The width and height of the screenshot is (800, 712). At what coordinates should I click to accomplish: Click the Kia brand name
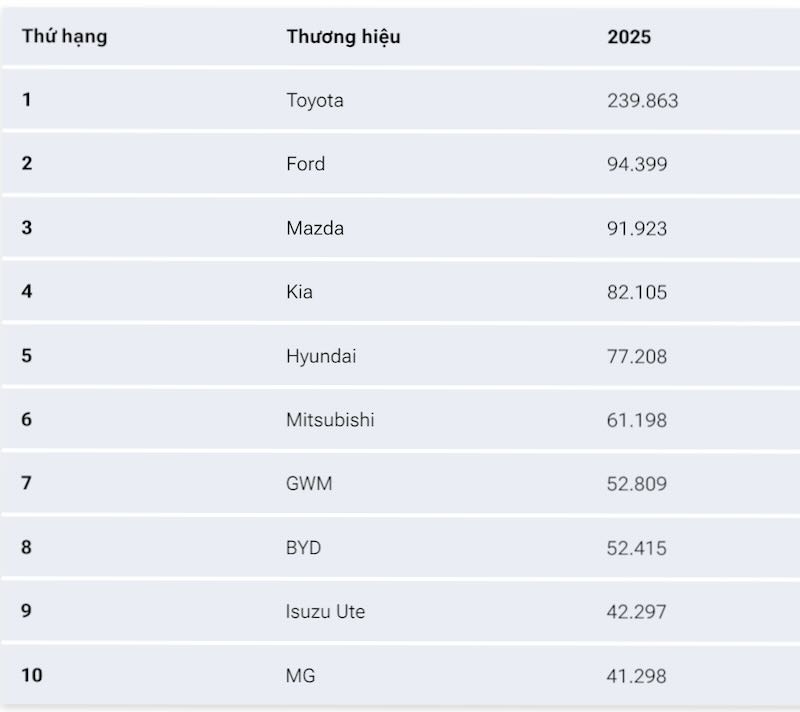pyautogui.click(x=299, y=292)
